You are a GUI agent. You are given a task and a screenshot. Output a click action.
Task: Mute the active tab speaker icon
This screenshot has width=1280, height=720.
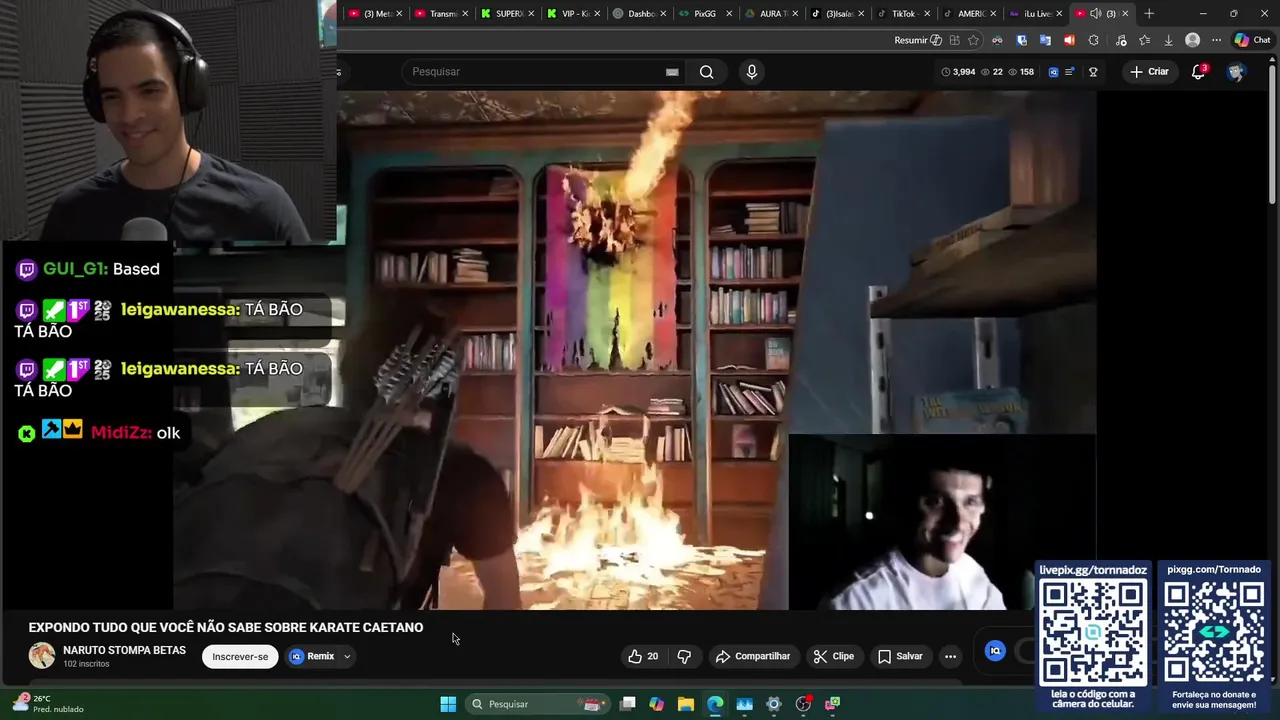tap(1095, 13)
